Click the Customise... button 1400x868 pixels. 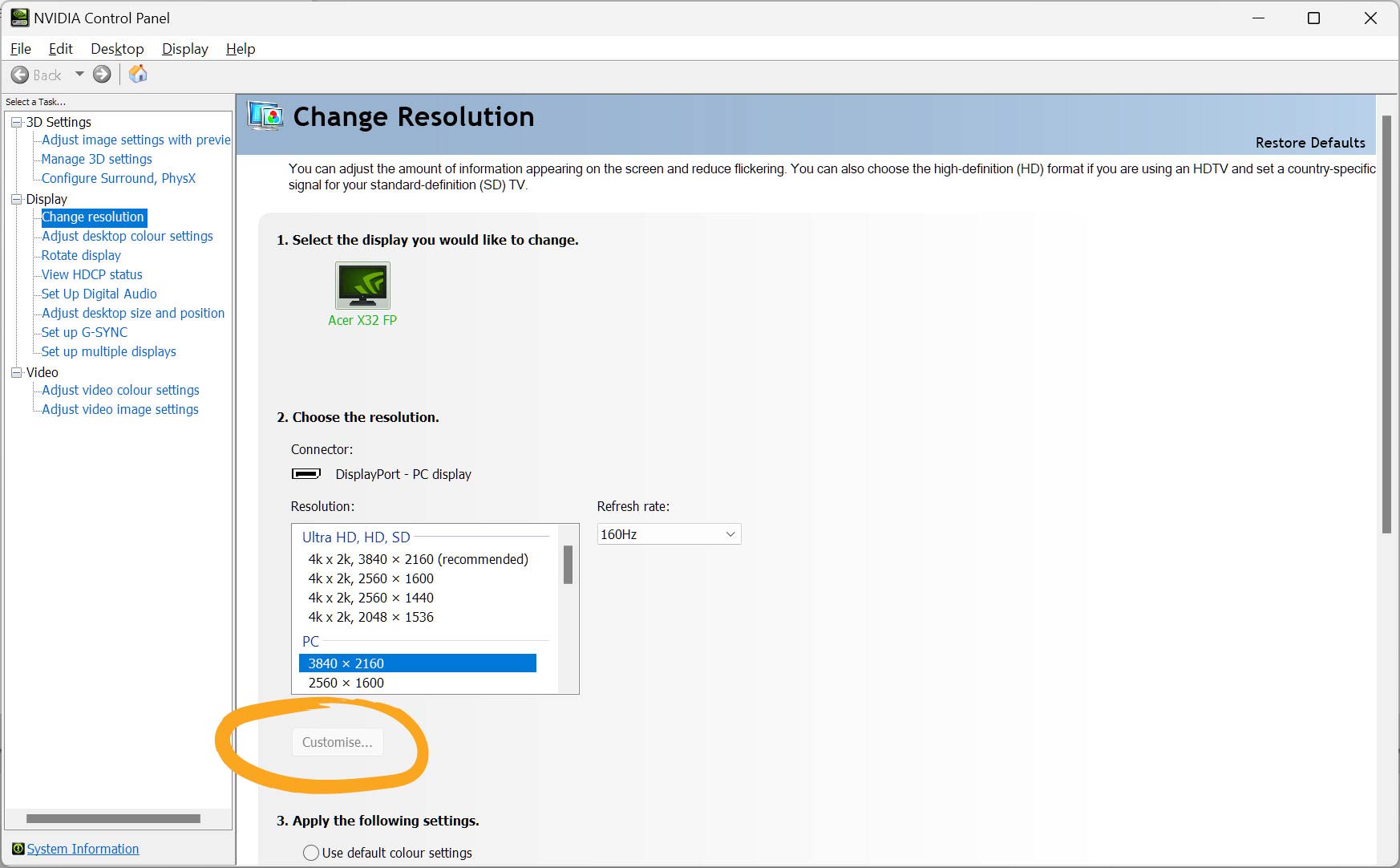click(338, 742)
